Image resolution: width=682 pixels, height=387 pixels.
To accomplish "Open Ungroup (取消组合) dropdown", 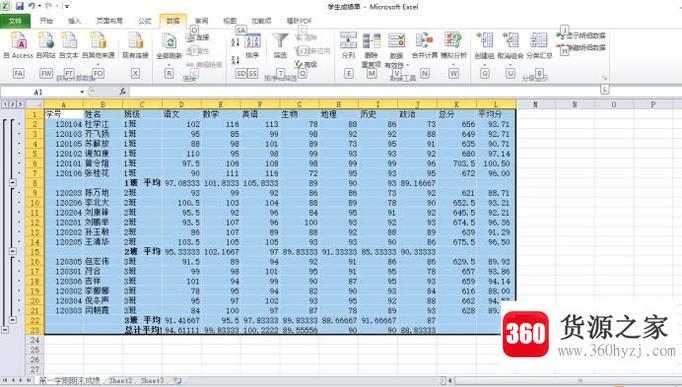I will coord(510,65).
